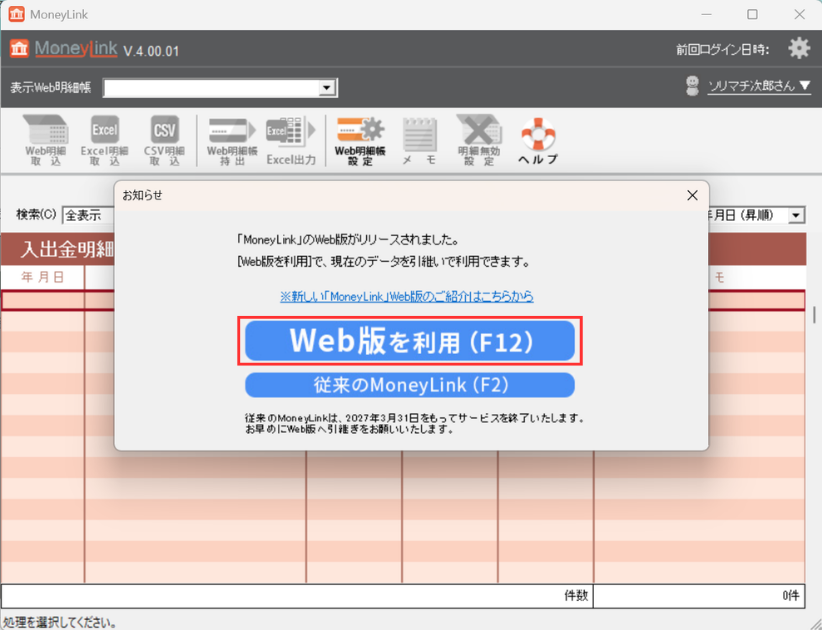Open ヘルプ lifebuoy help
This screenshot has height=630, width=822.
tap(538, 140)
